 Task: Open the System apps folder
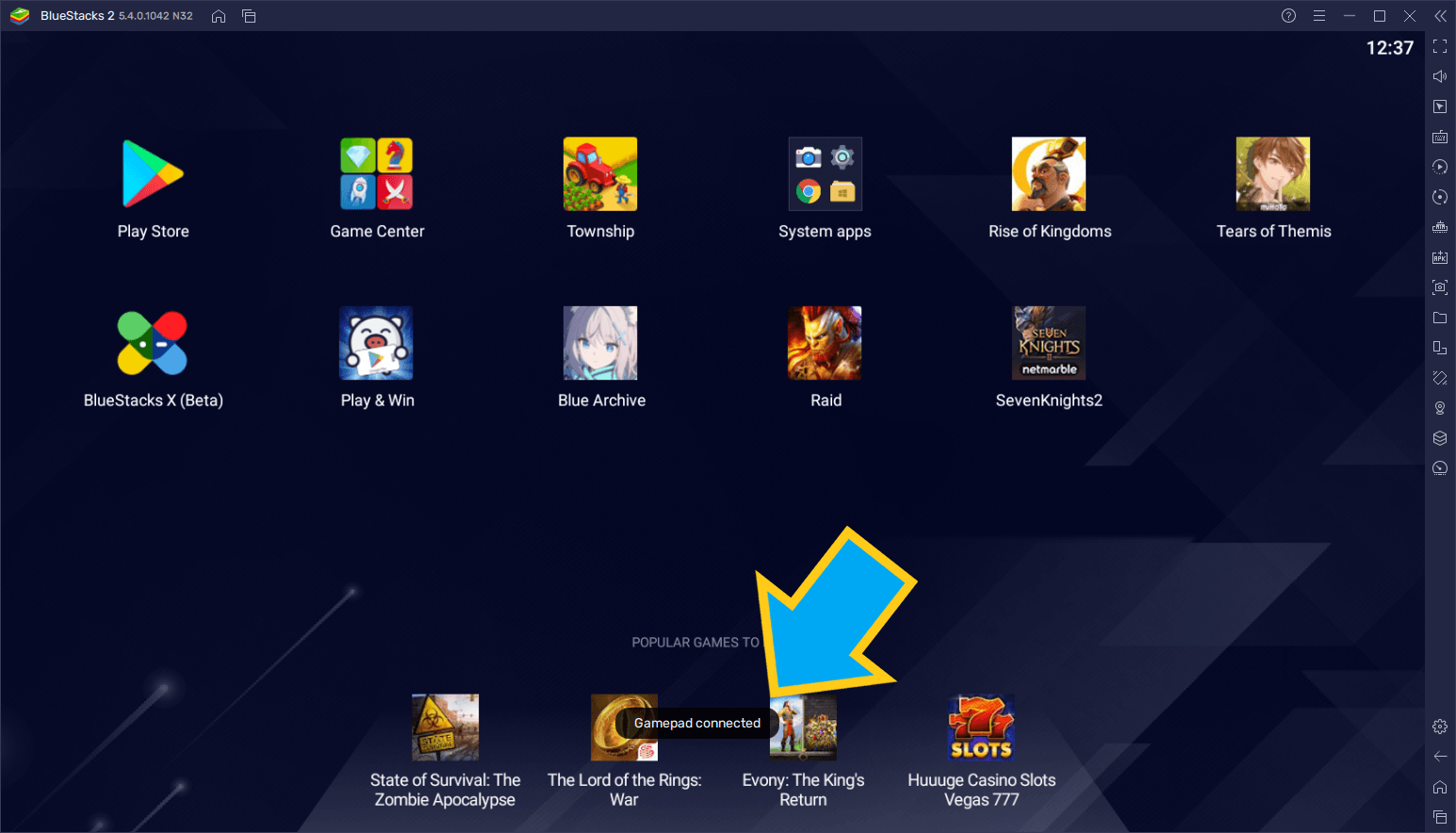(x=825, y=174)
